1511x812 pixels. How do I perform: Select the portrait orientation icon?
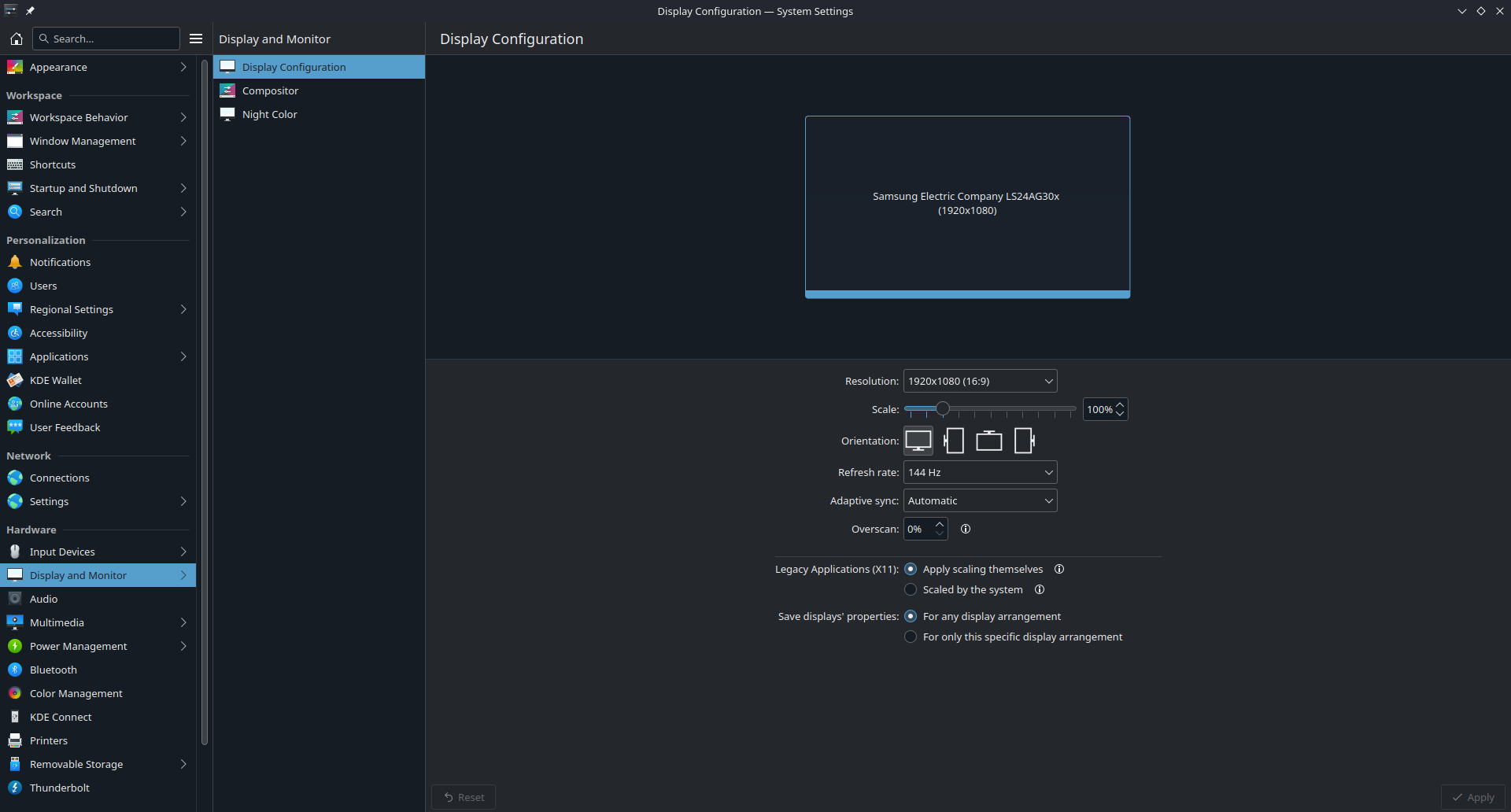click(954, 441)
